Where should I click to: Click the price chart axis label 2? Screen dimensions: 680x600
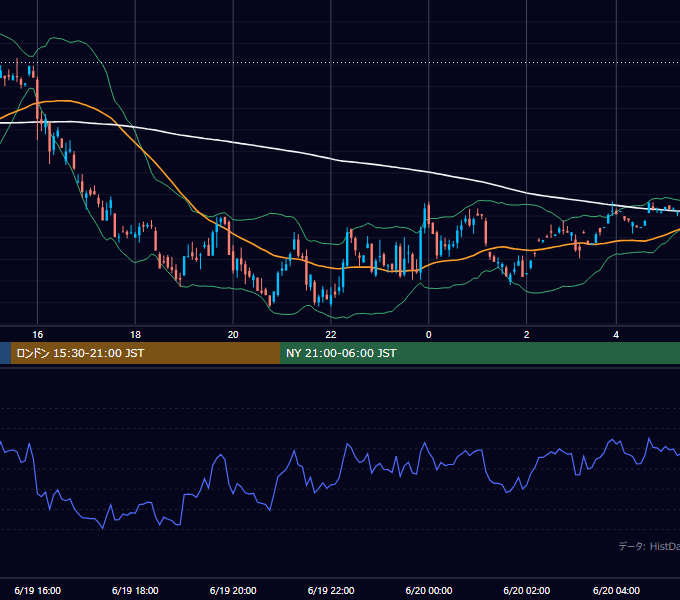(526, 334)
